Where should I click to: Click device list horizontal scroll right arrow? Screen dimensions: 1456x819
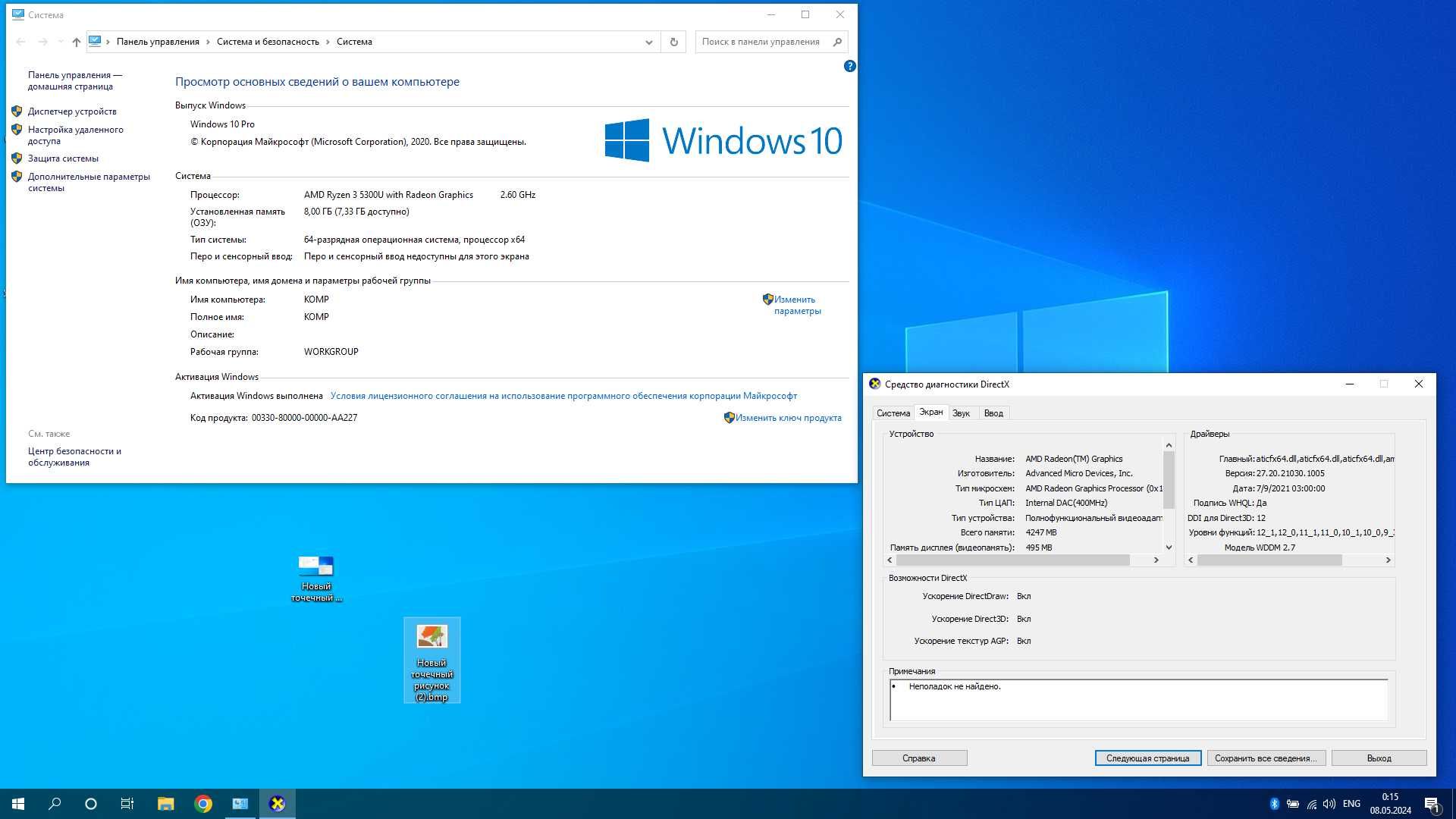1156,560
